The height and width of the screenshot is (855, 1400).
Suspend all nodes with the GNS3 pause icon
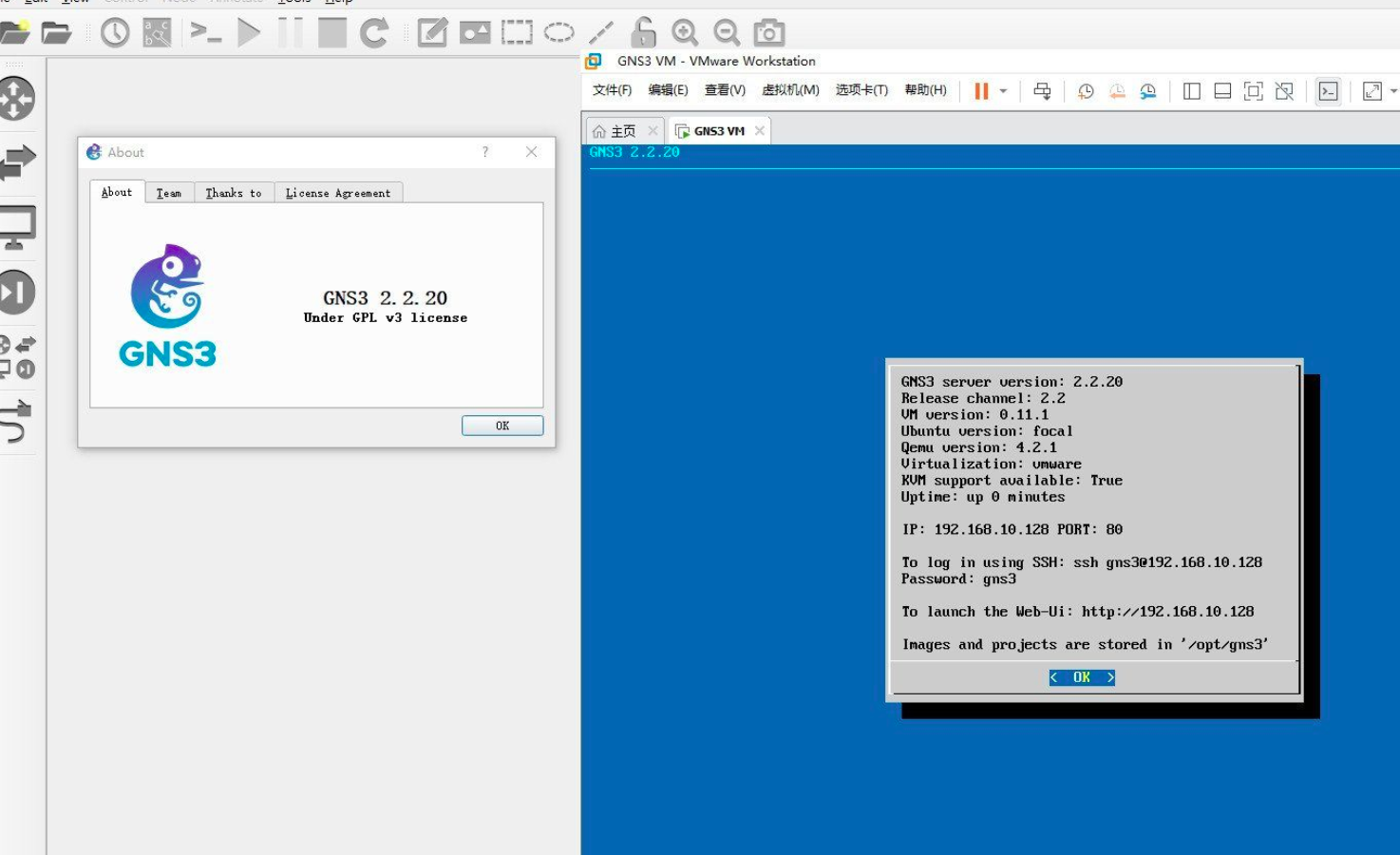tap(291, 33)
